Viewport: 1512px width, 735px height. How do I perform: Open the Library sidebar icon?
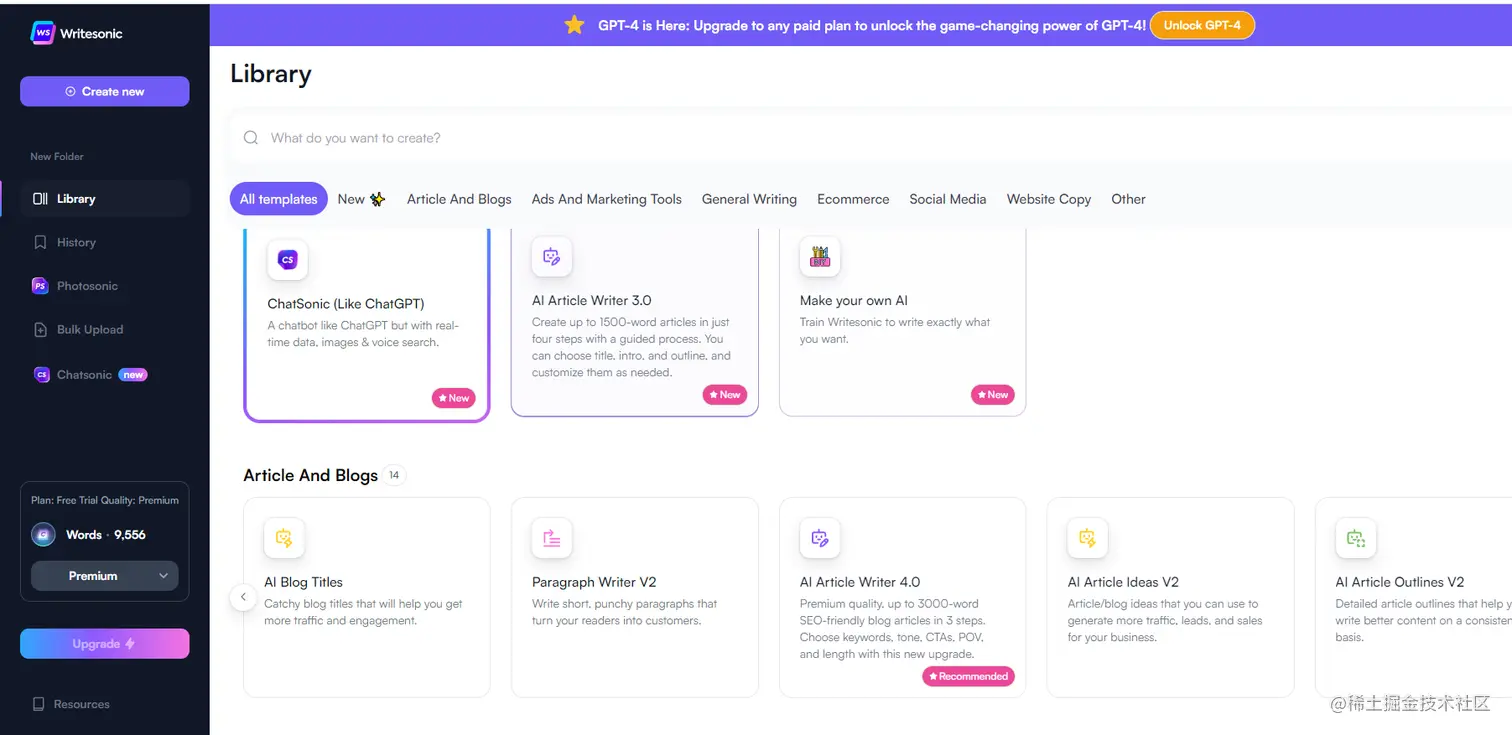tap(40, 199)
